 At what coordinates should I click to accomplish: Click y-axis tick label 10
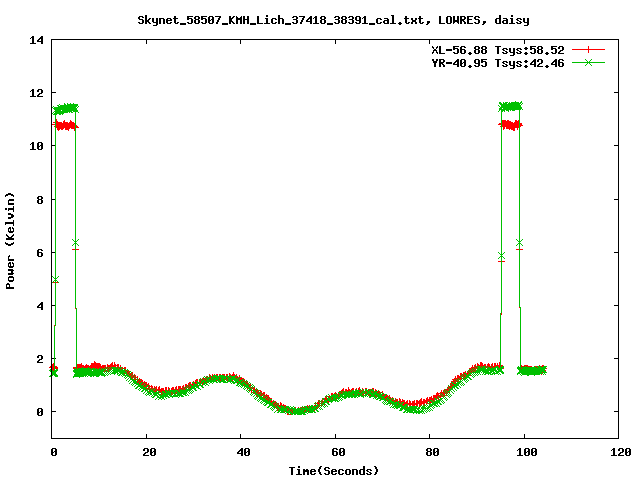(x=37, y=146)
